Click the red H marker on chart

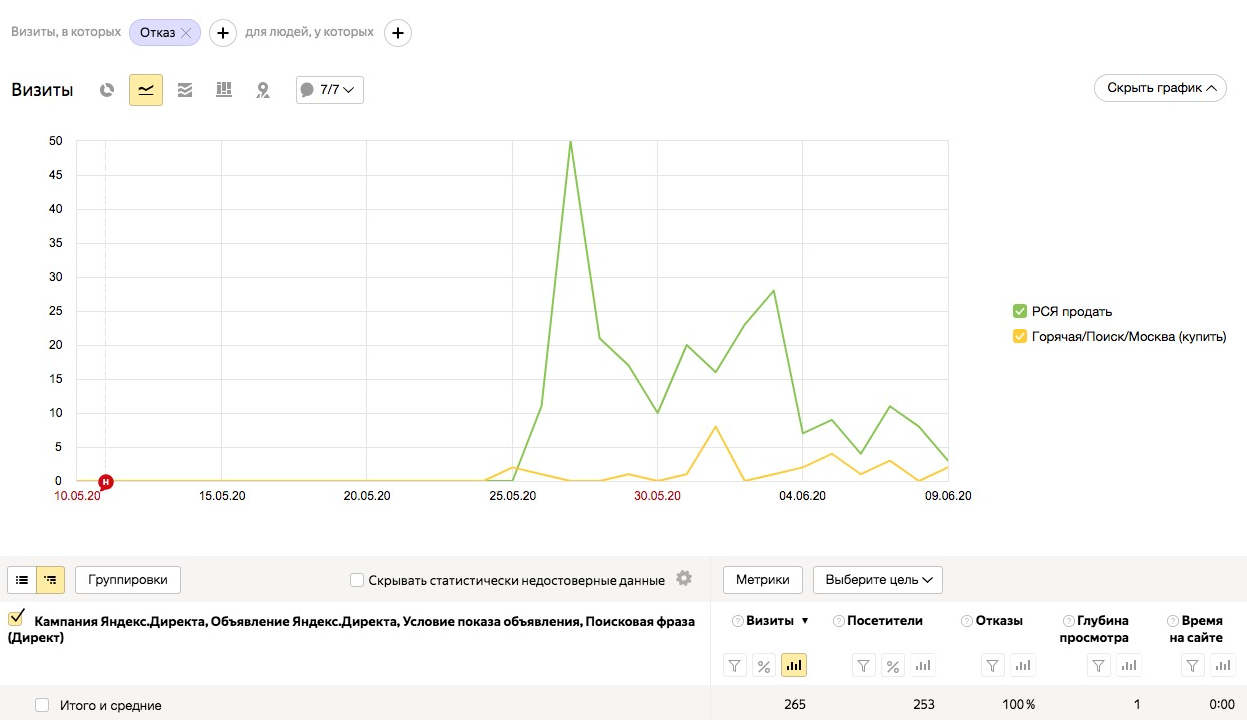106,482
